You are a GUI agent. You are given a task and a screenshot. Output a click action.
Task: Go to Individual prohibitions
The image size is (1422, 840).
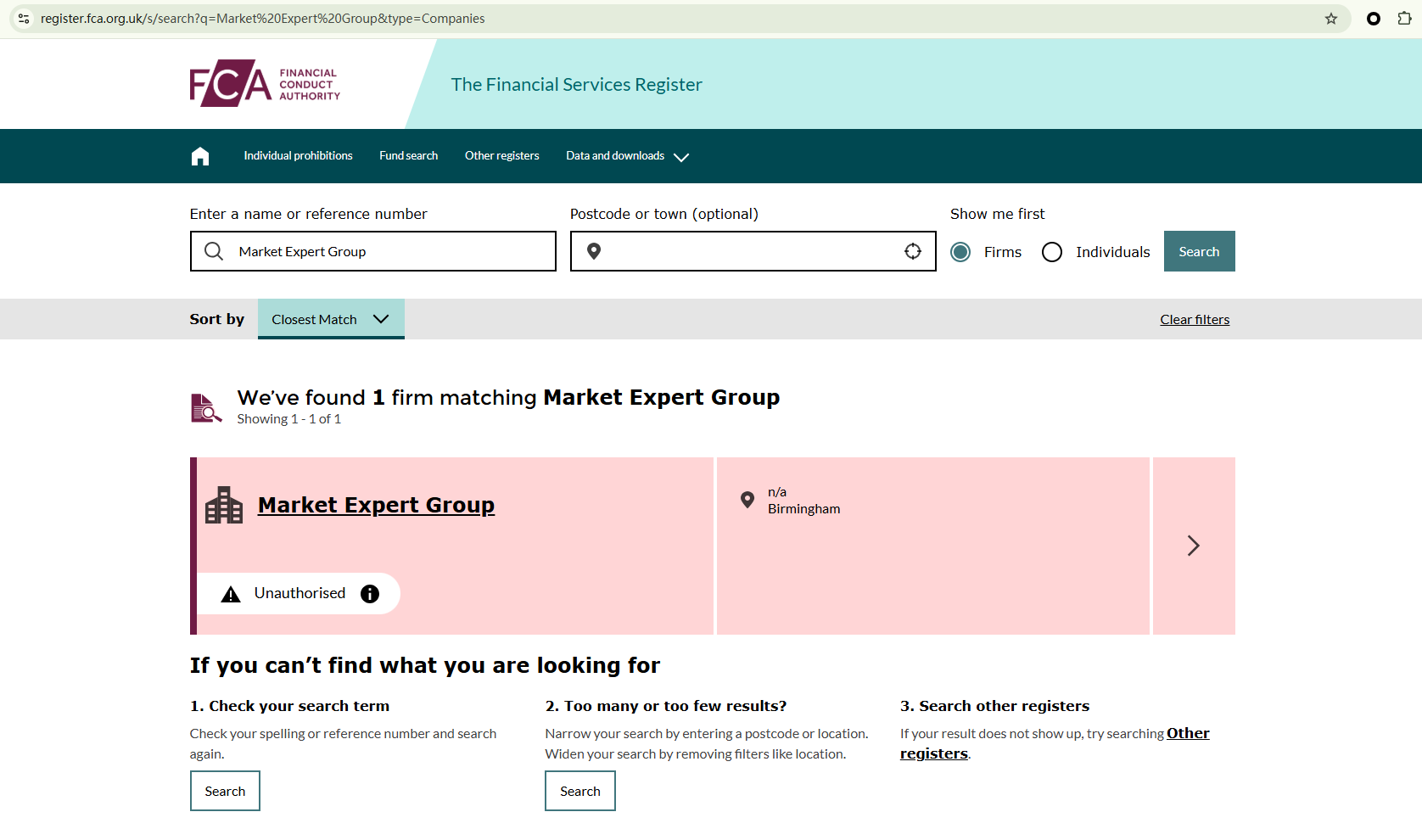pos(298,156)
